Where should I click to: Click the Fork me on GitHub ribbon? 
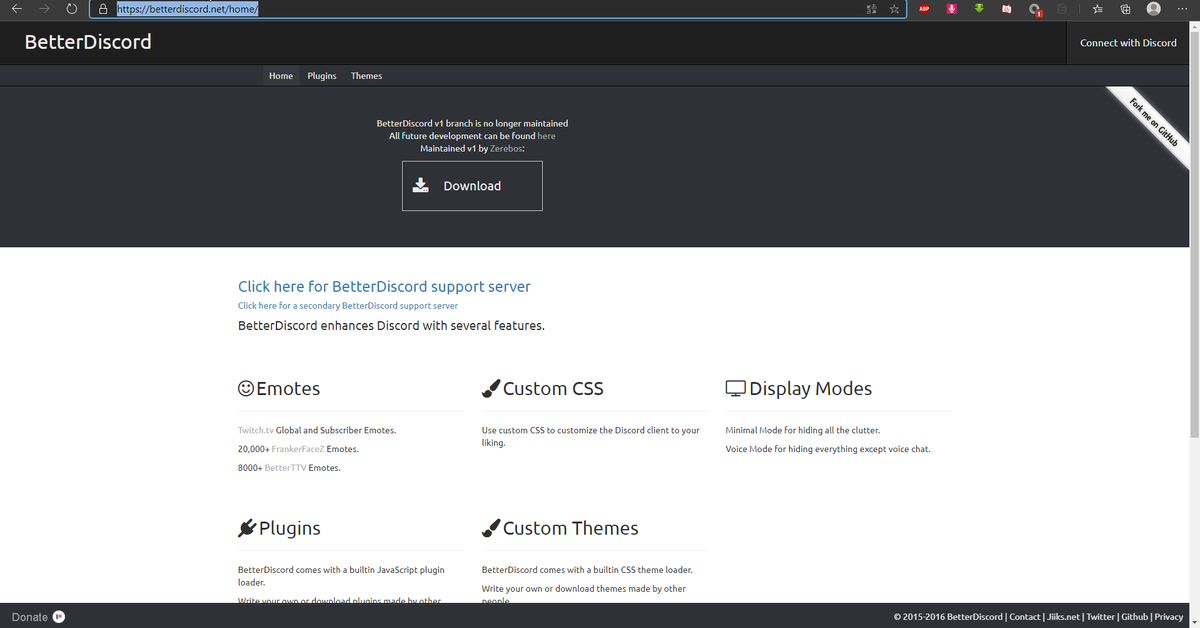1152,121
